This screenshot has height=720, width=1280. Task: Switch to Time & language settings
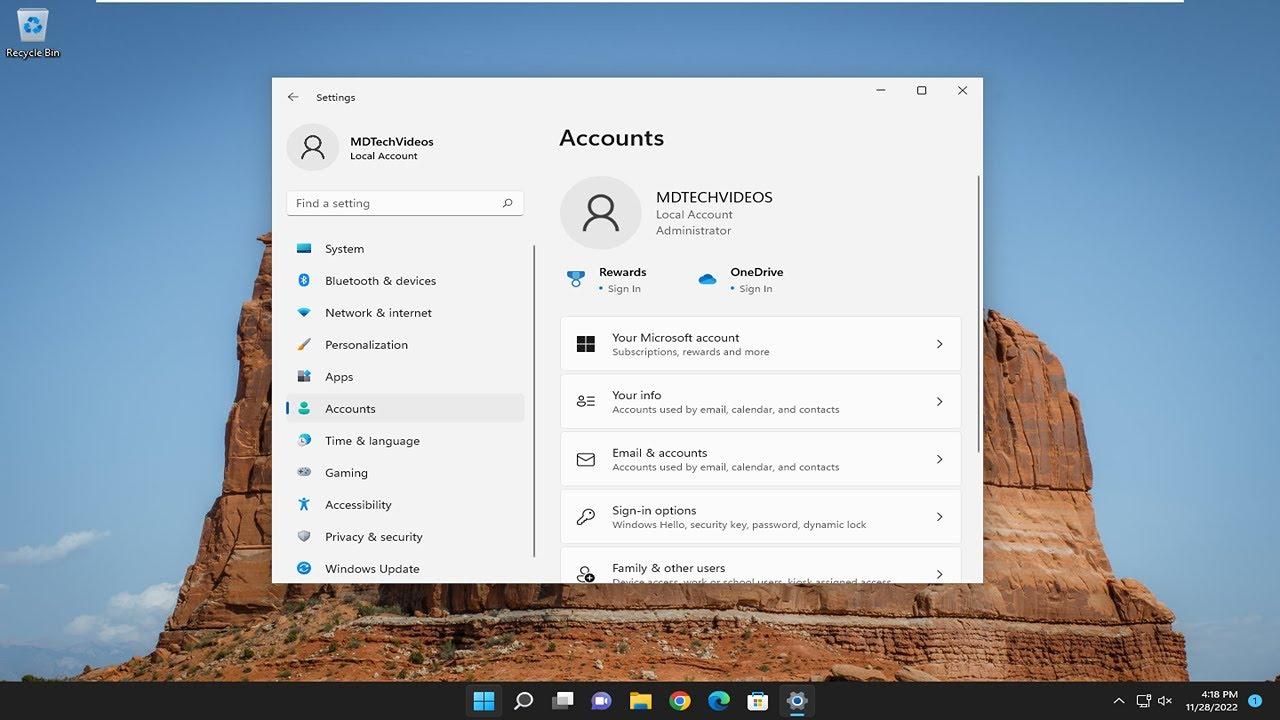click(372, 441)
